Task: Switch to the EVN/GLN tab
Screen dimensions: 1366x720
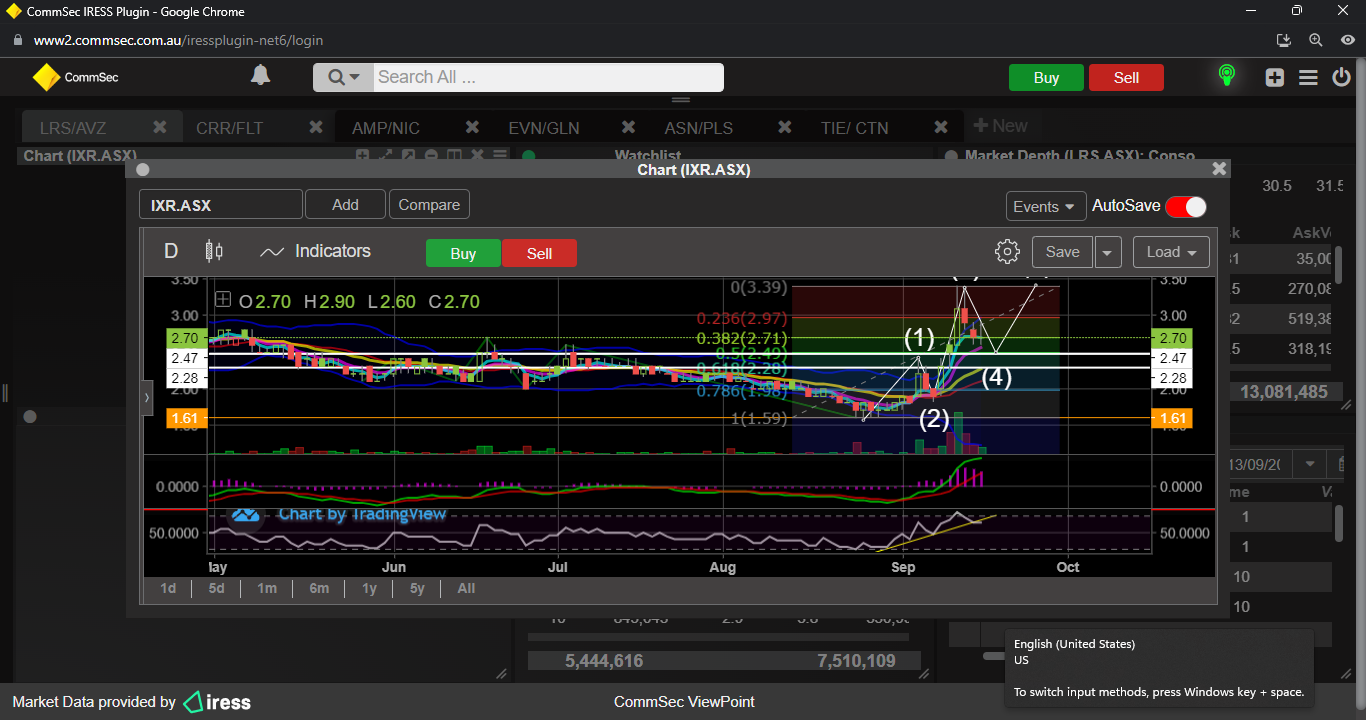Action: (x=543, y=128)
